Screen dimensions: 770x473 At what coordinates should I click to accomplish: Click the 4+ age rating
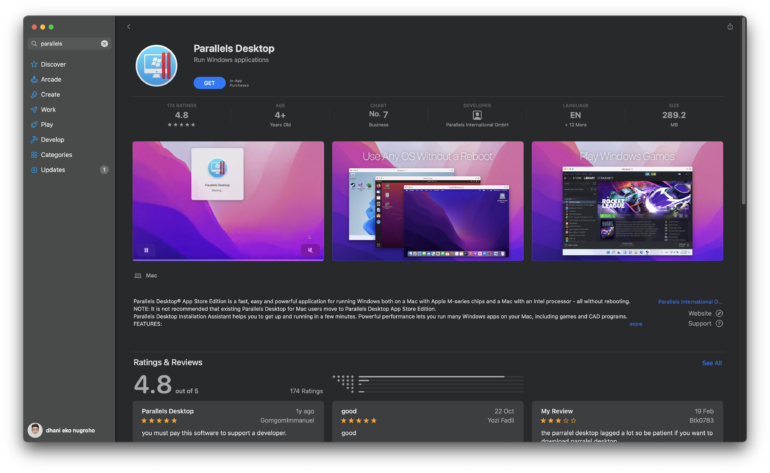[x=280, y=115]
